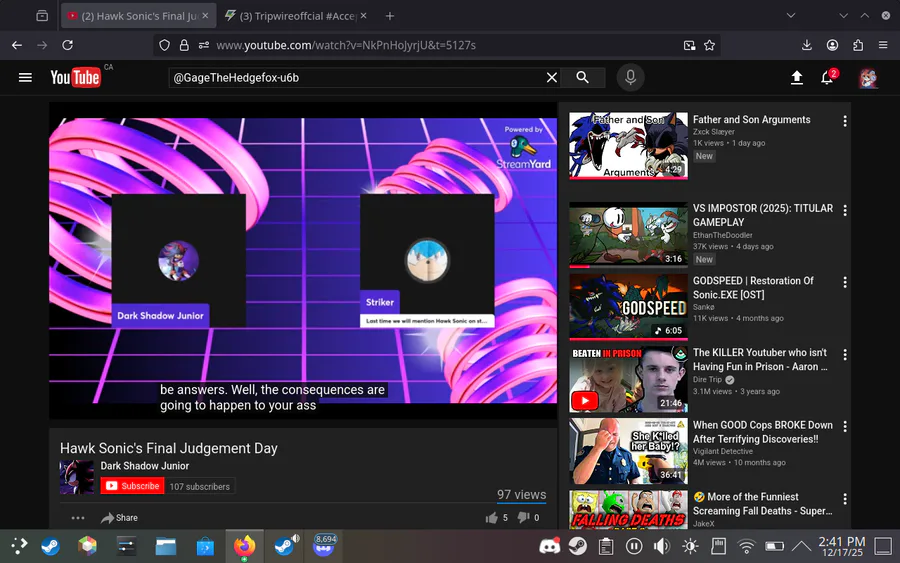Open picture-in-picture icon in address bar
Image resolution: width=900 pixels, height=563 pixels.
(689, 45)
